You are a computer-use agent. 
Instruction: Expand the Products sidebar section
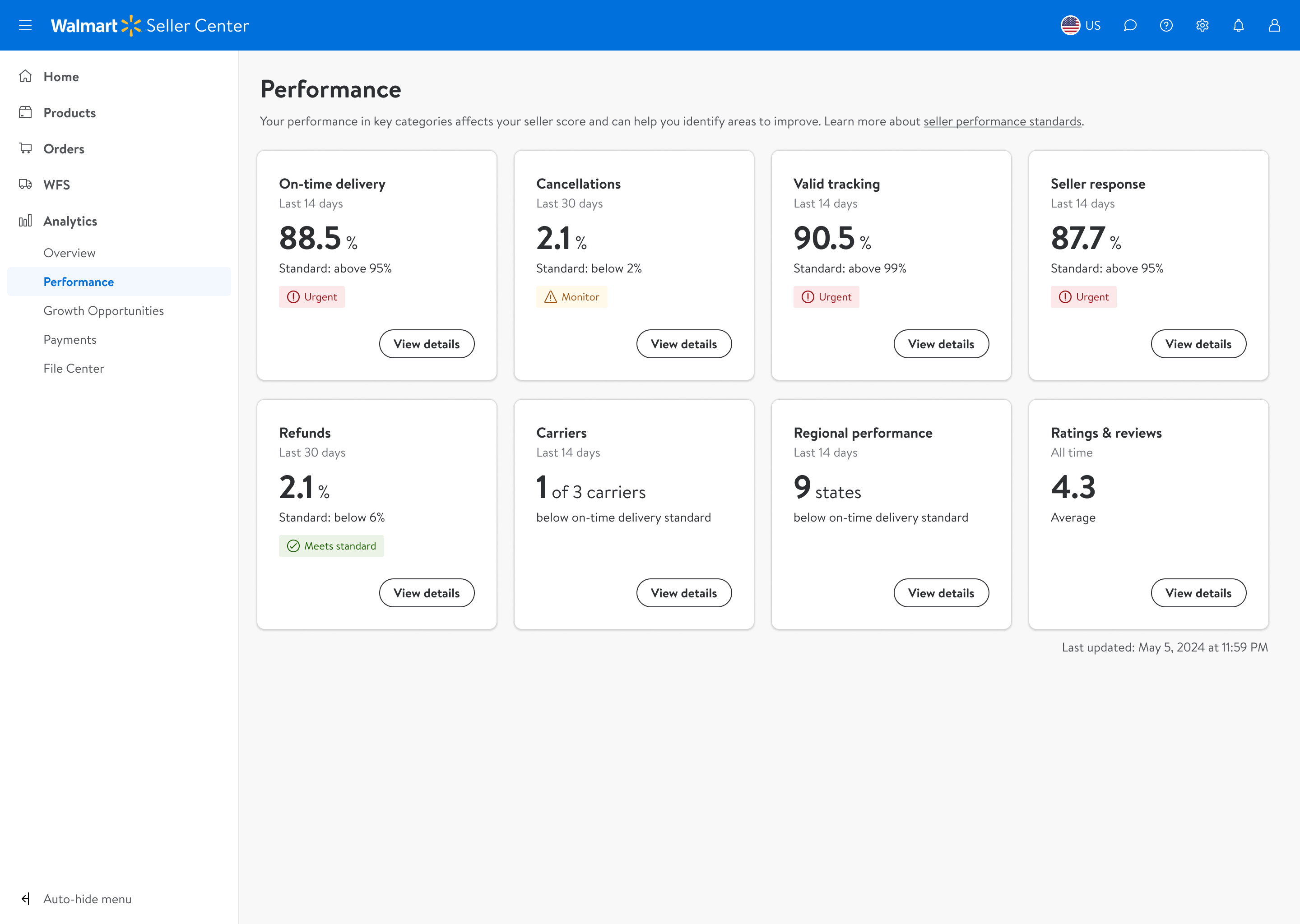tap(70, 113)
